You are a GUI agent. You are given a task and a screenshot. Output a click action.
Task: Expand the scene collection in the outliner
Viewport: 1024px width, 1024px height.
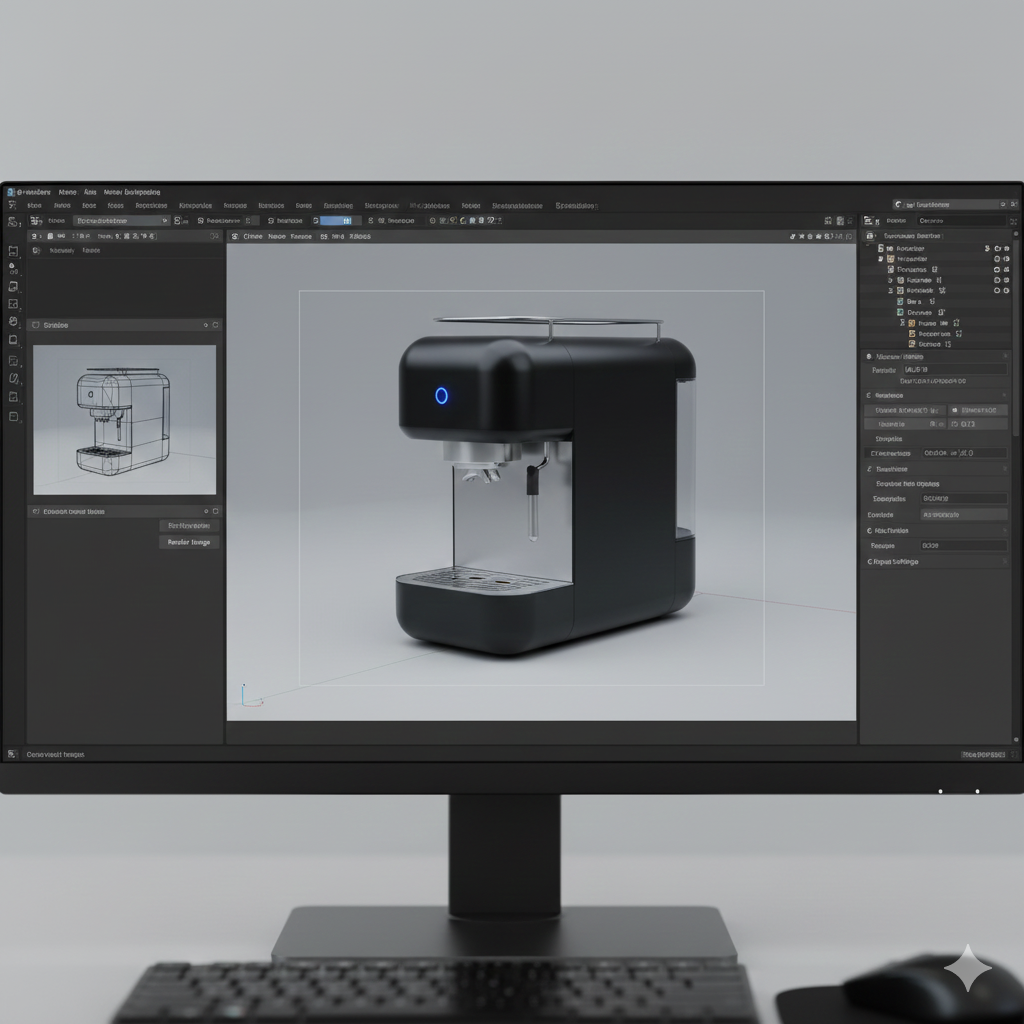(876, 236)
